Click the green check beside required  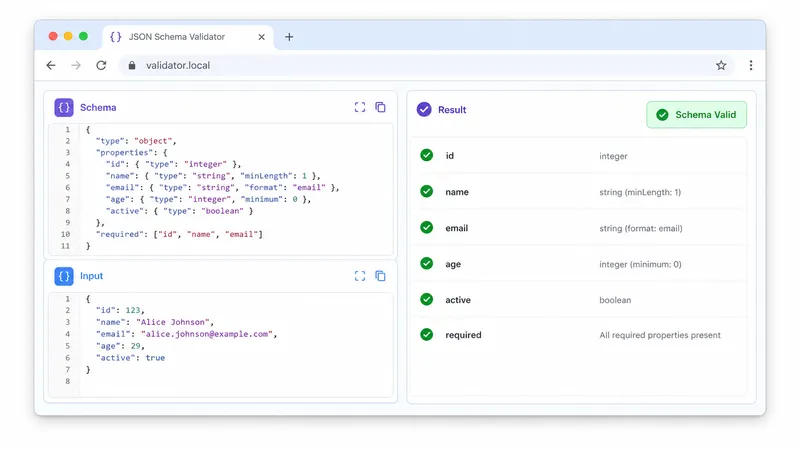(427, 335)
